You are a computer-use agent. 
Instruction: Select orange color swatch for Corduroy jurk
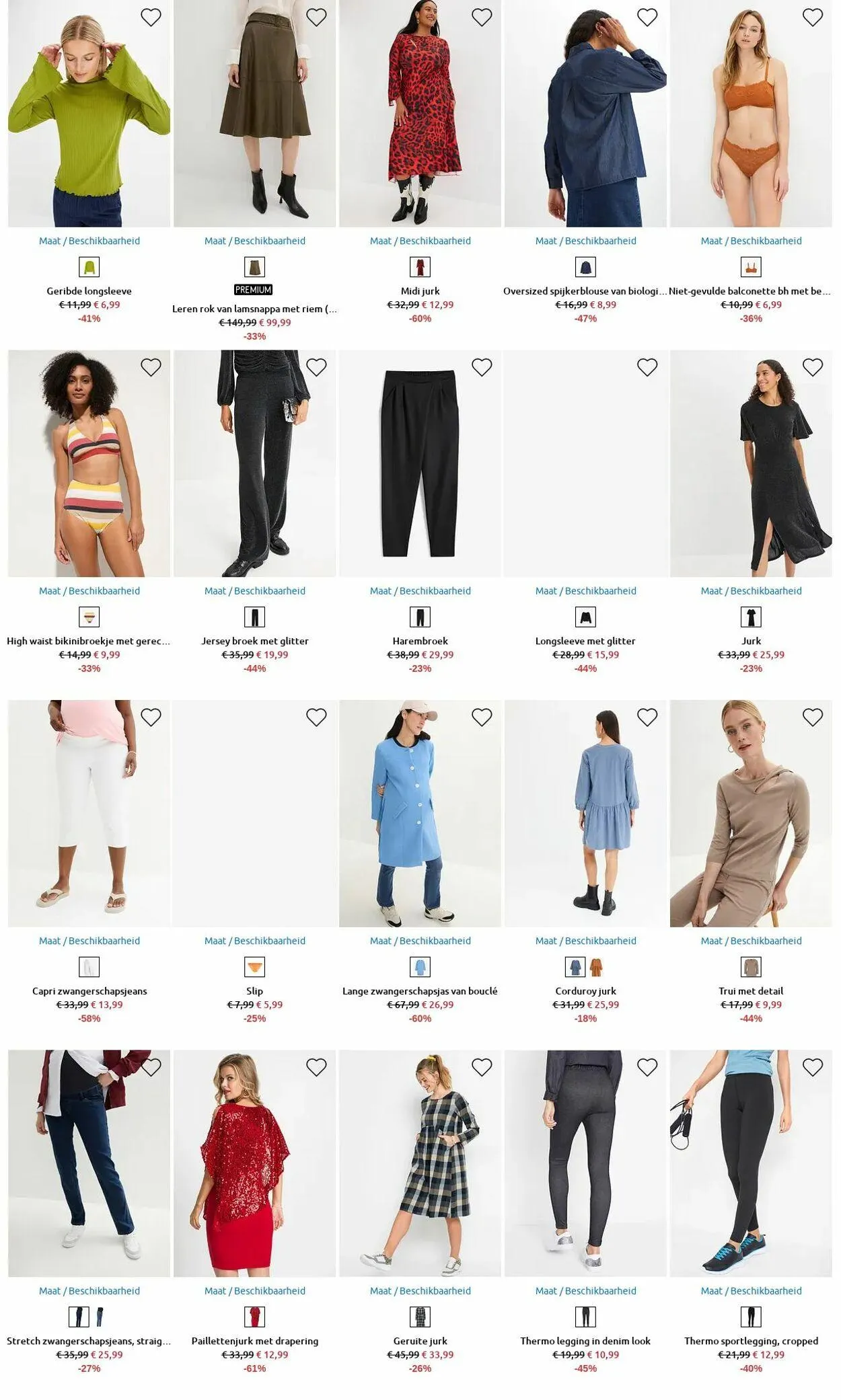click(x=597, y=967)
